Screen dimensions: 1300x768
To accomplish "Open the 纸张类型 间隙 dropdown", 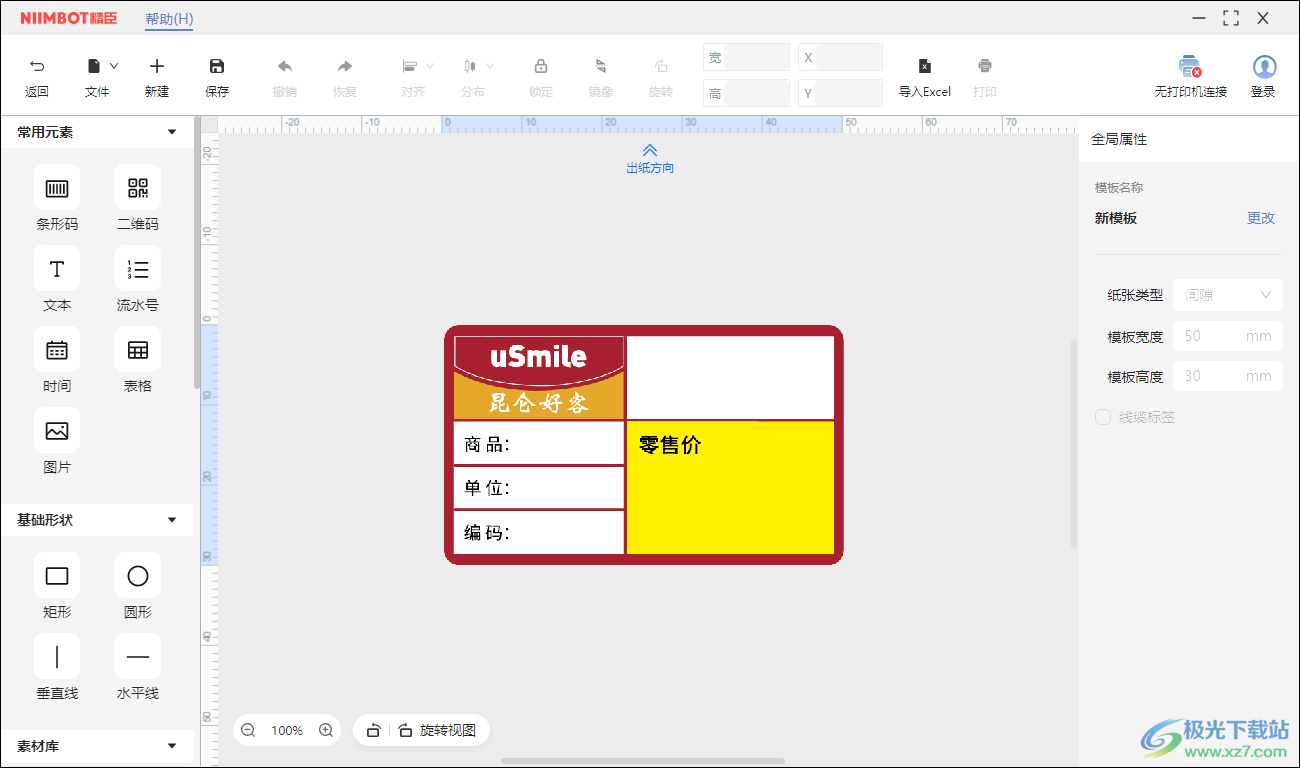I will 1227,295.
